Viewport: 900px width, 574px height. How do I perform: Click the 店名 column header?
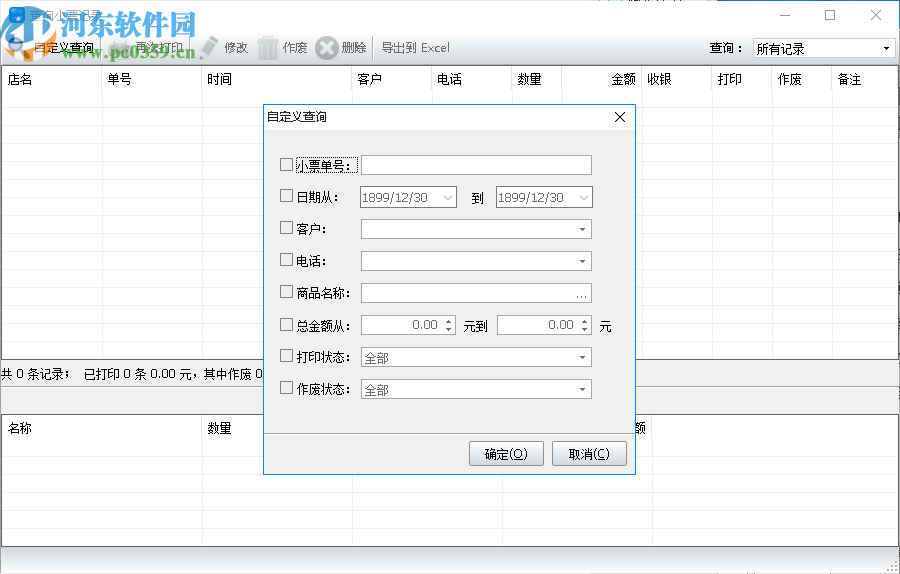click(x=52, y=79)
